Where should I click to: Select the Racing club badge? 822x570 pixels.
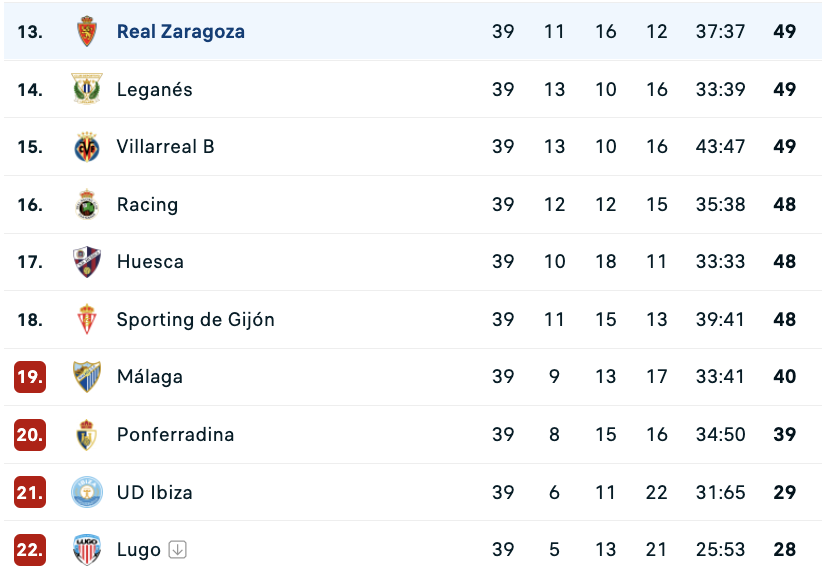(87, 204)
